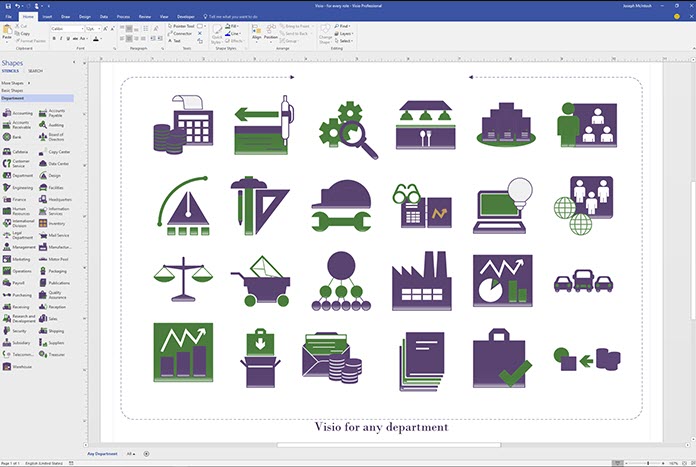696x467 pixels.
Task: Switch Shapes pane to SEARCH
Action: point(36,71)
